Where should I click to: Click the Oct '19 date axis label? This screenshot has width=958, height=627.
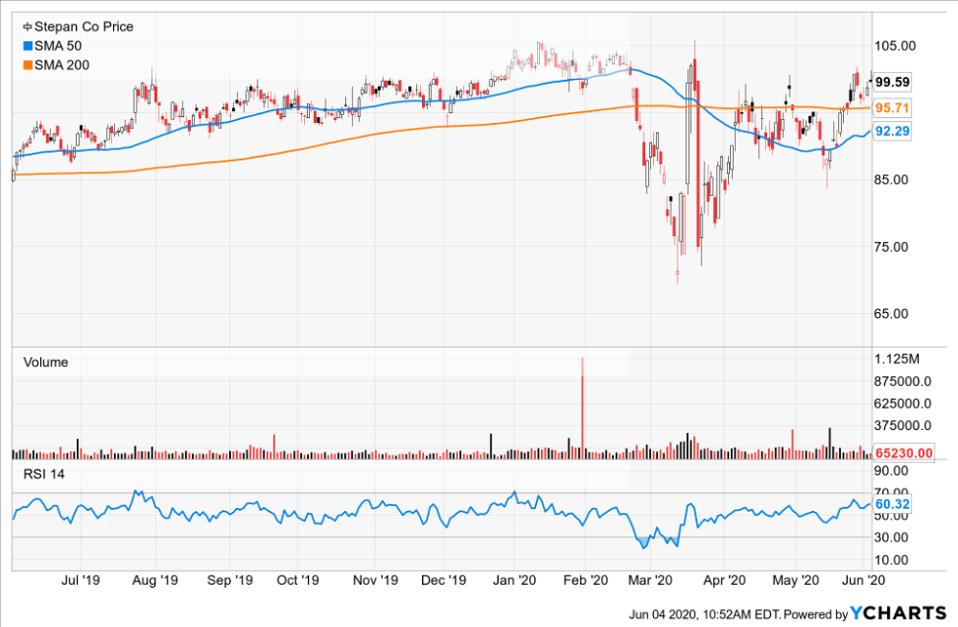[x=298, y=581]
